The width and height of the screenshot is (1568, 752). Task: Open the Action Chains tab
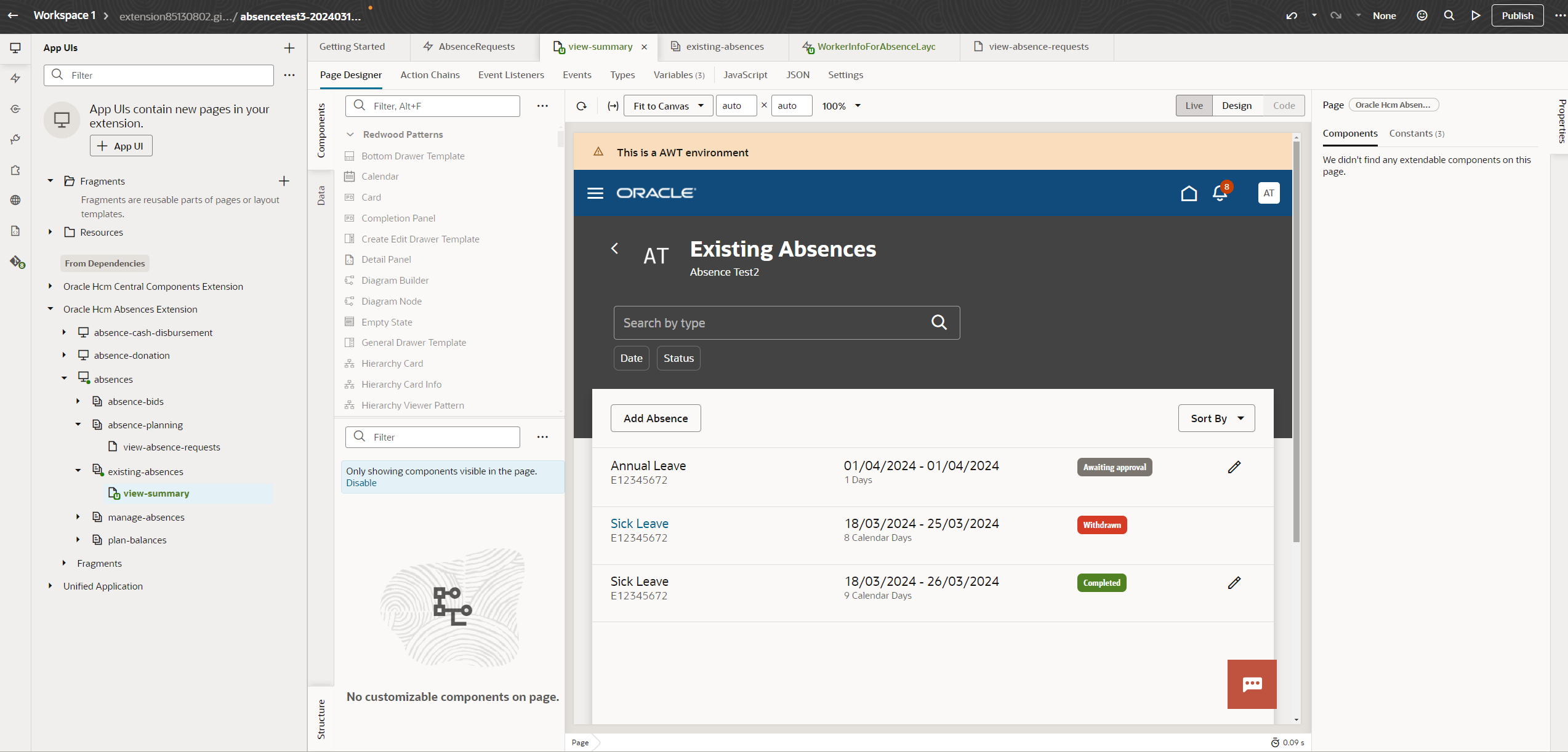coord(430,75)
